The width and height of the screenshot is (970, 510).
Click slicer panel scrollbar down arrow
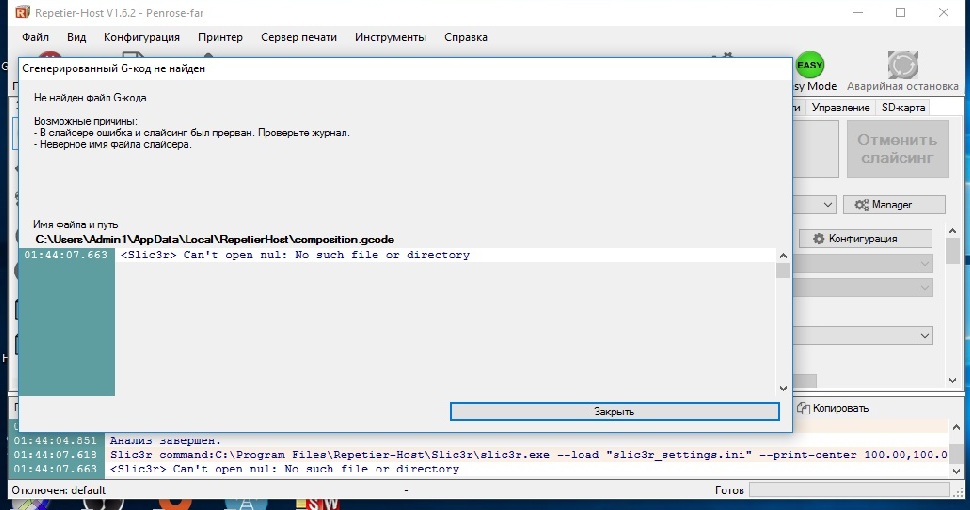tap(953, 381)
